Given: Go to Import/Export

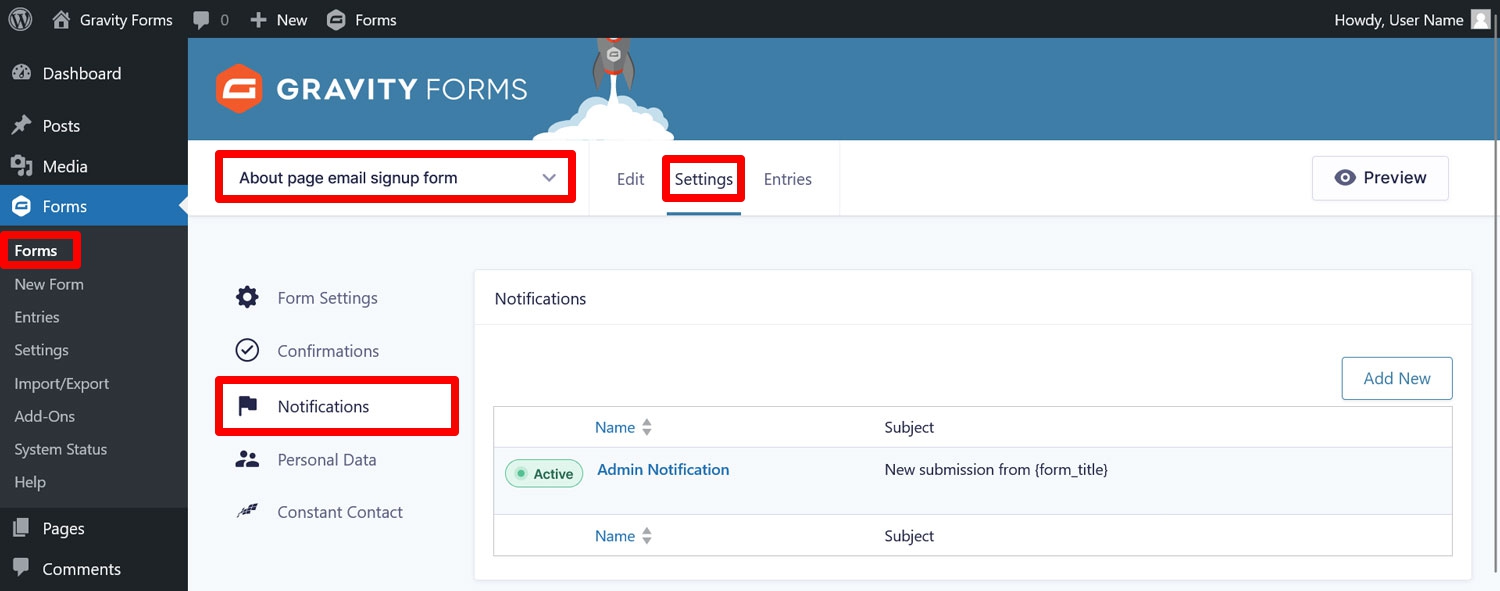Looking at the screenshot, I should pyautogui.click(x=62, y=383).
